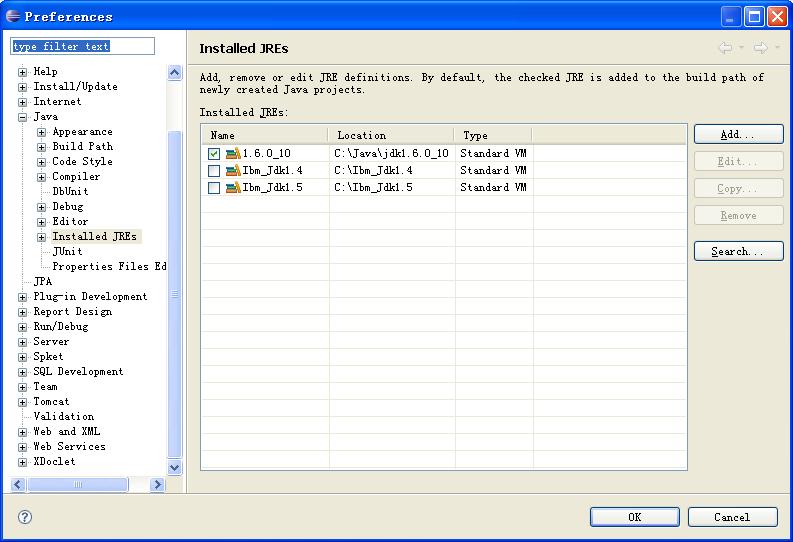
Task: Expand the Tomcat node
Action: [22, 402]
